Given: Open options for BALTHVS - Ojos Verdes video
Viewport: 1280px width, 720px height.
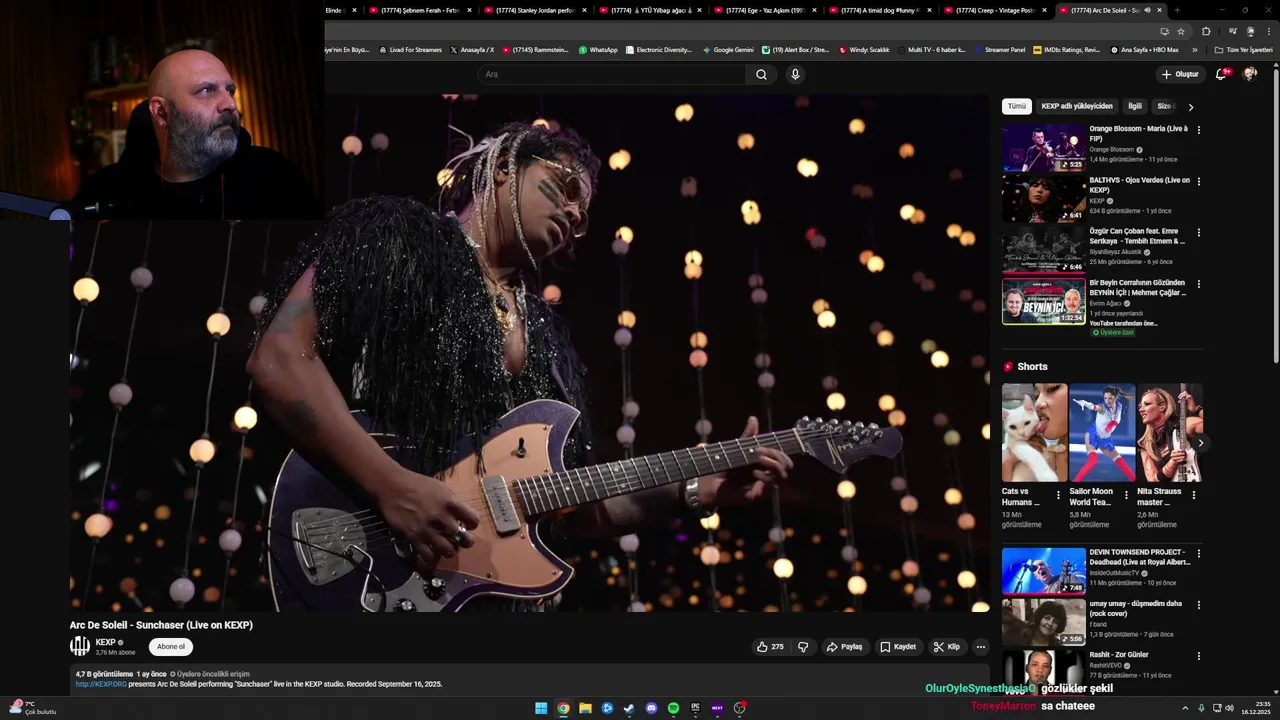Looking at the screenshot, I should (x=1198, y=181).
